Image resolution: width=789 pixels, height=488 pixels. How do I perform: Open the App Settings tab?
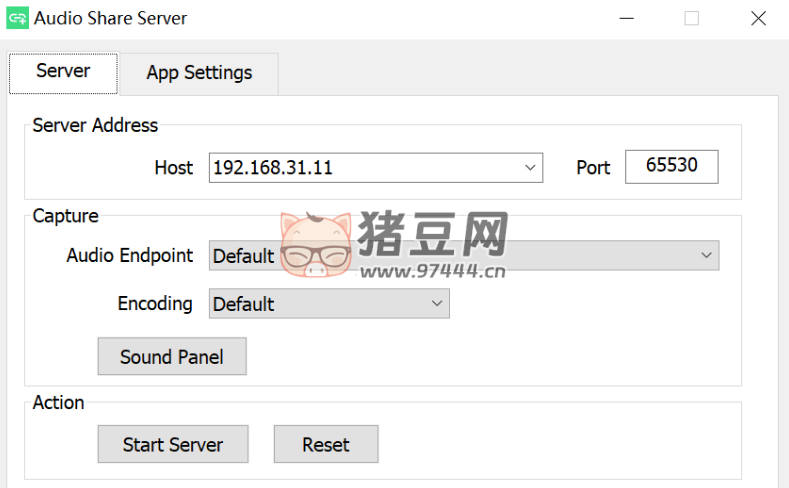click(x=199, y=73)
